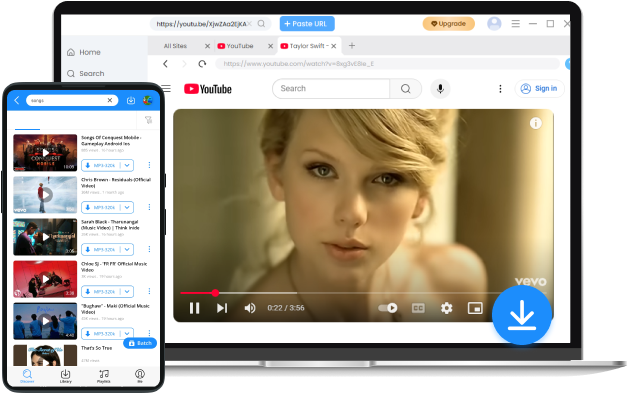Download MP3-320k for Songs Of Conquest
Screen dimensions: 628x394
(x=101, y=165)
